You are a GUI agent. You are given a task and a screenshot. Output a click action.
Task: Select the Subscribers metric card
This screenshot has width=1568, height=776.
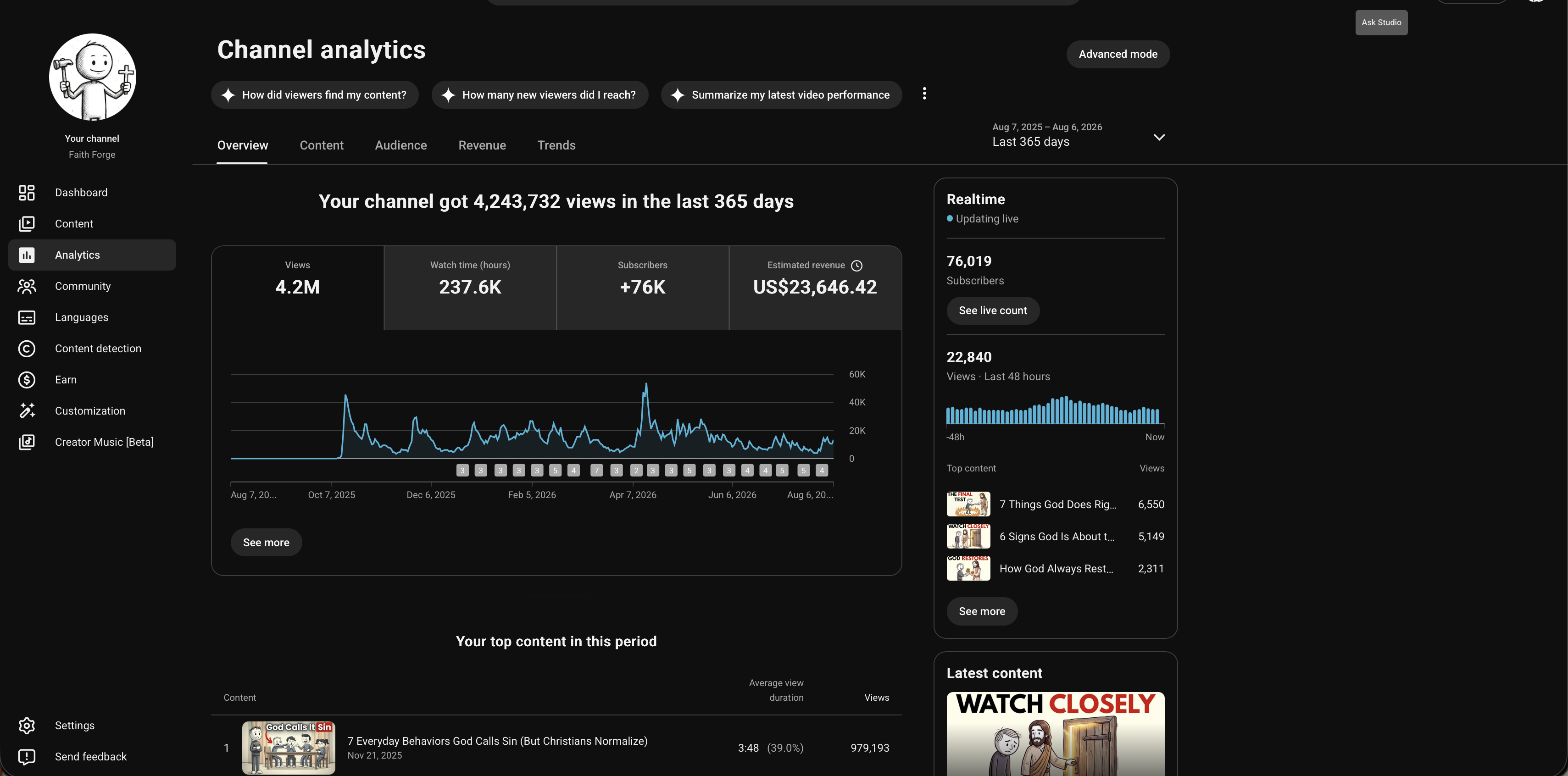643,288
